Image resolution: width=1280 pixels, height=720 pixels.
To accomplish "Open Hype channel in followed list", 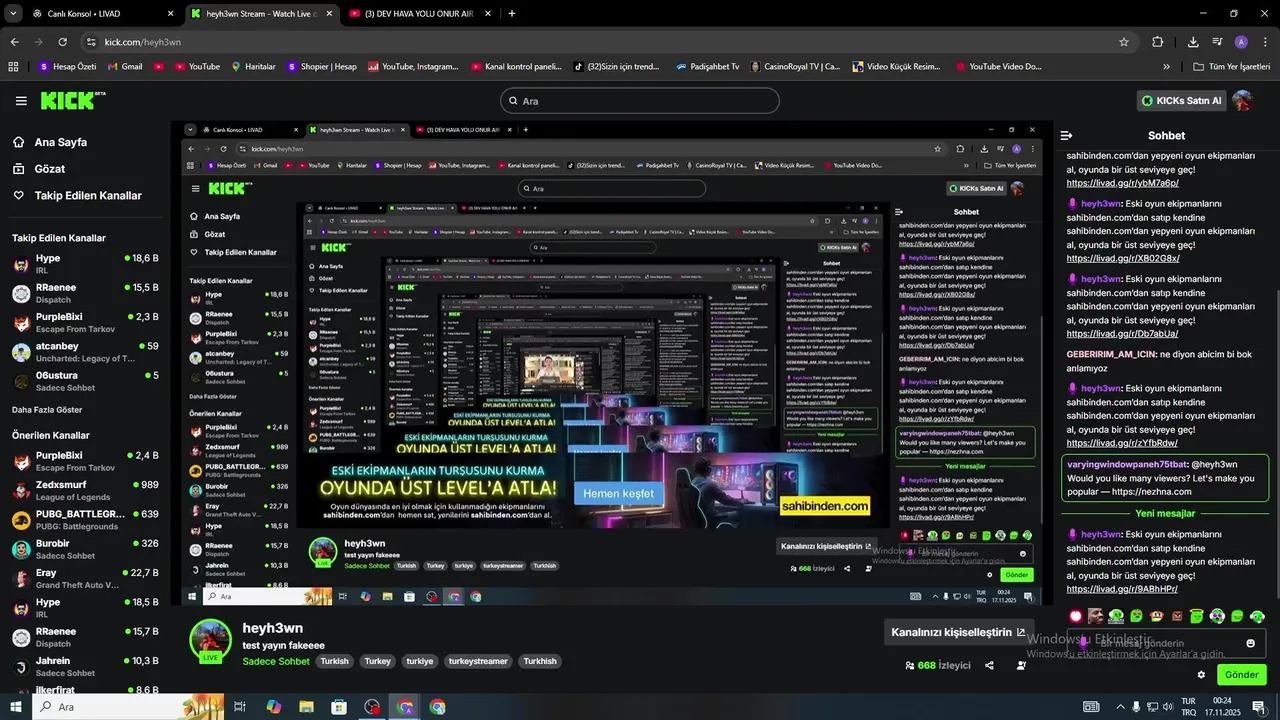I will pos(85,264).
